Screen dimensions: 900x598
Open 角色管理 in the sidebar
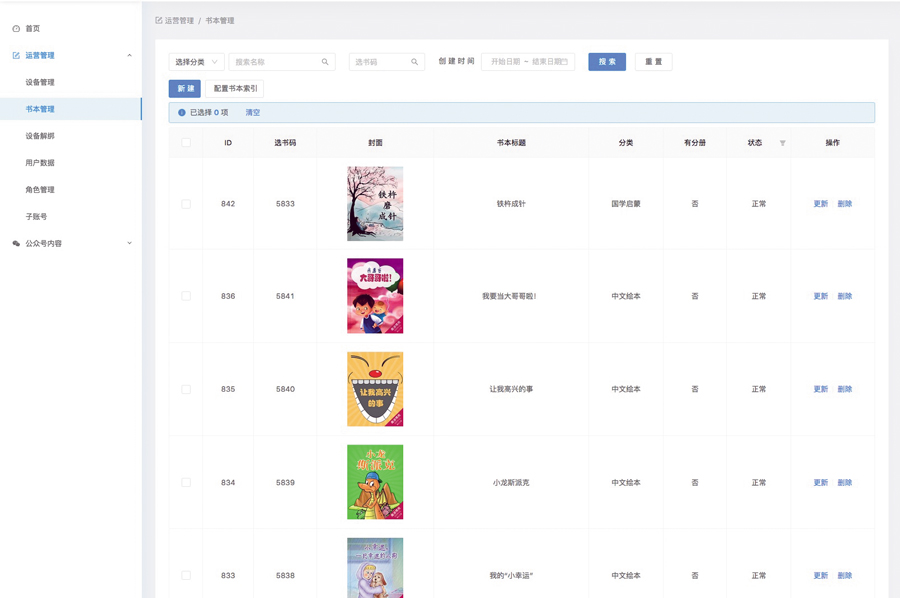(40, 189)
